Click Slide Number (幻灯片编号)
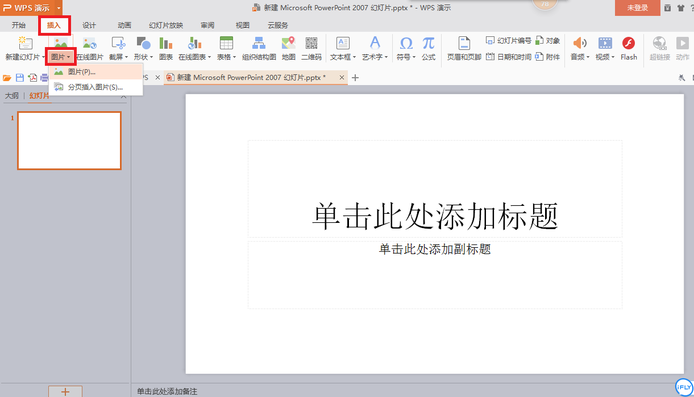The width and height of the screenshot is (694, 397). (509, 41)
